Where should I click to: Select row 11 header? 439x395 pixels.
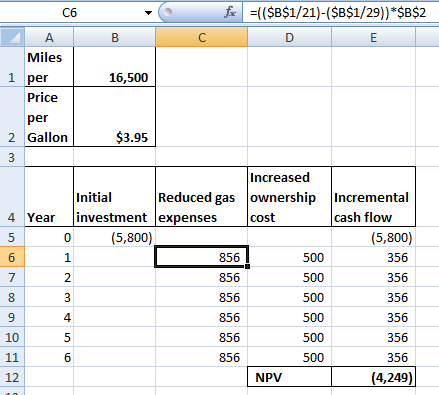[x=12, y=357]
